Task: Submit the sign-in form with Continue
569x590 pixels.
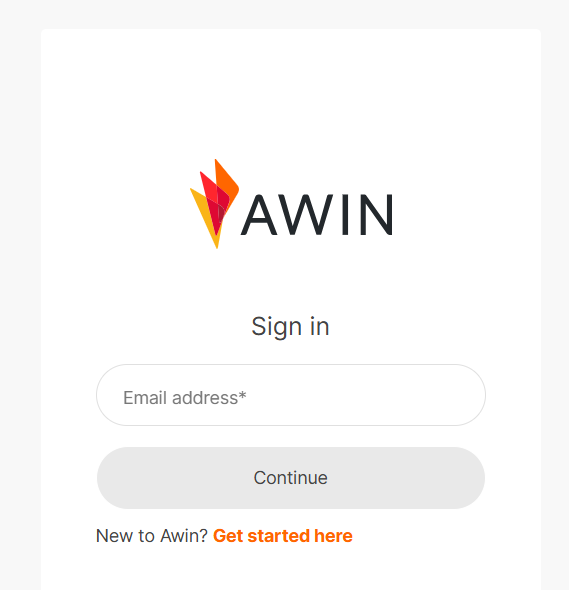Action: coord(291,478)
